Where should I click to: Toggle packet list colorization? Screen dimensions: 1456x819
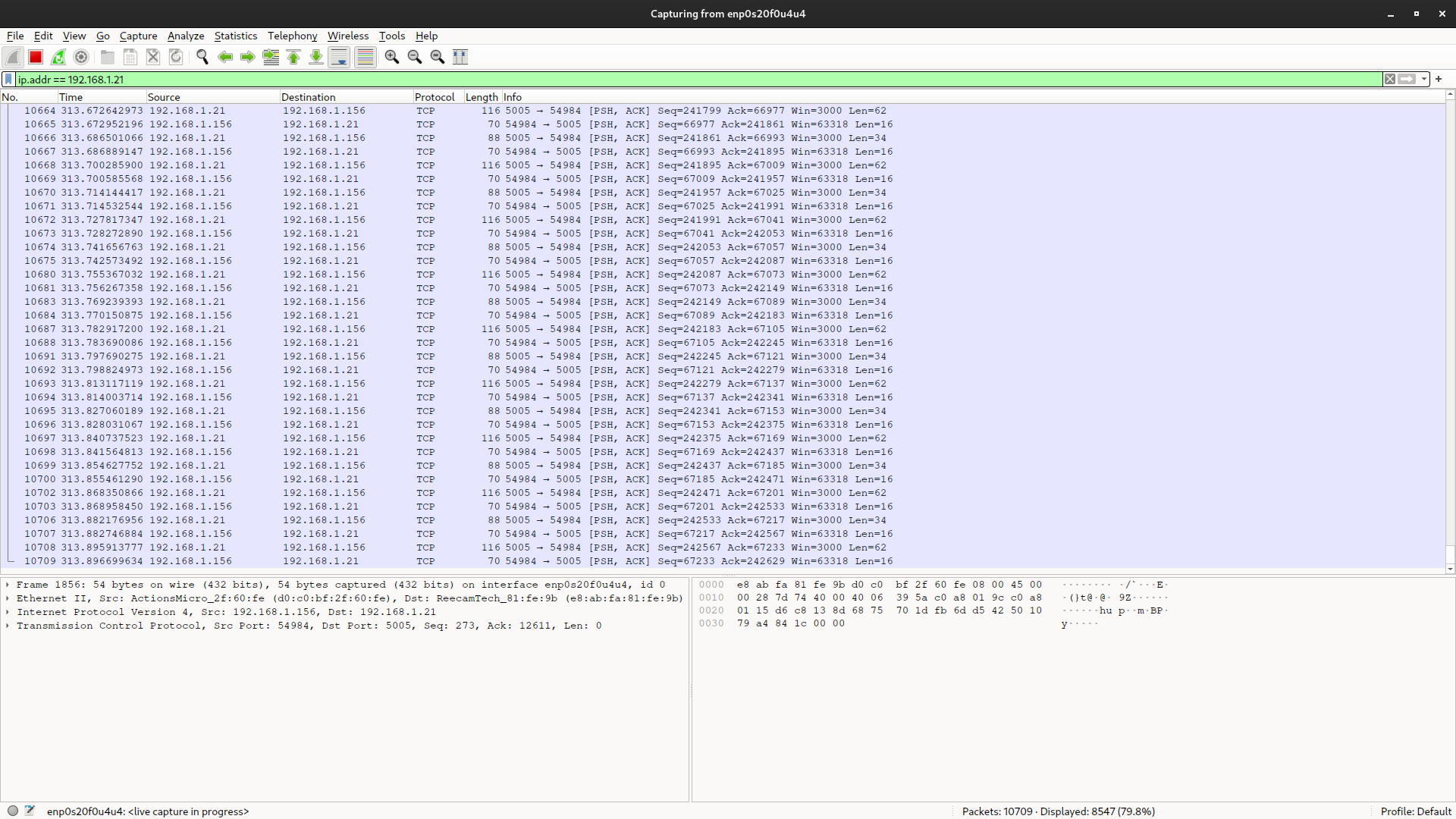pyautogui.click(x=365, y=57)
